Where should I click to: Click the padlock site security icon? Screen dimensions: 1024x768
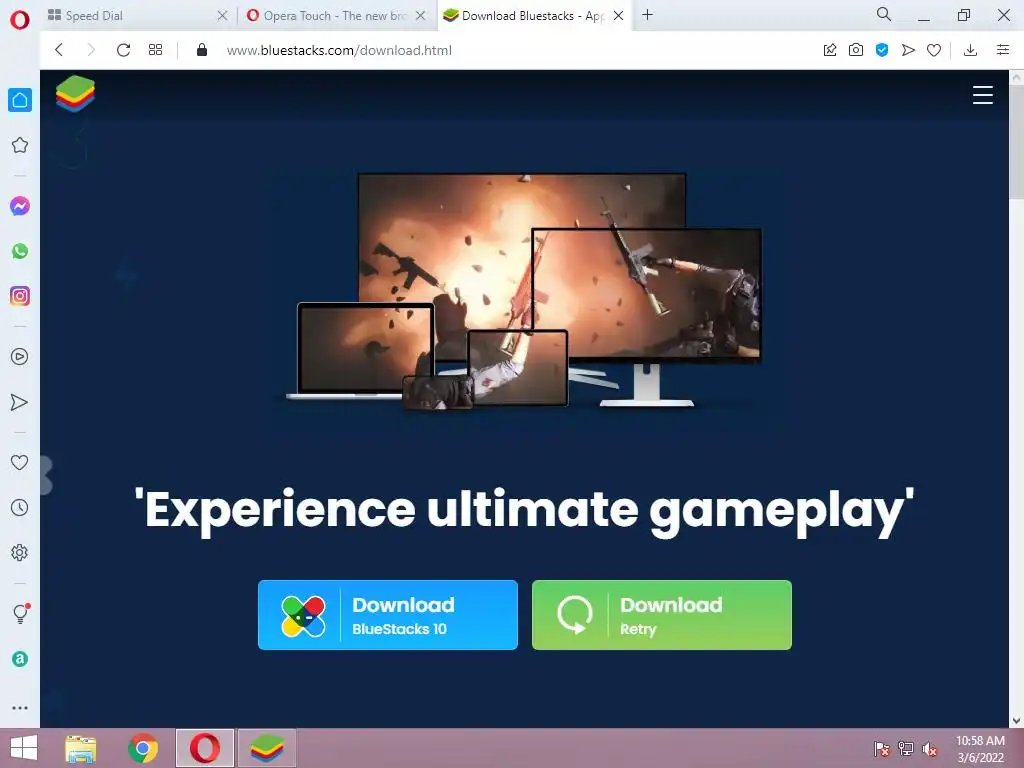pos(202,50)
